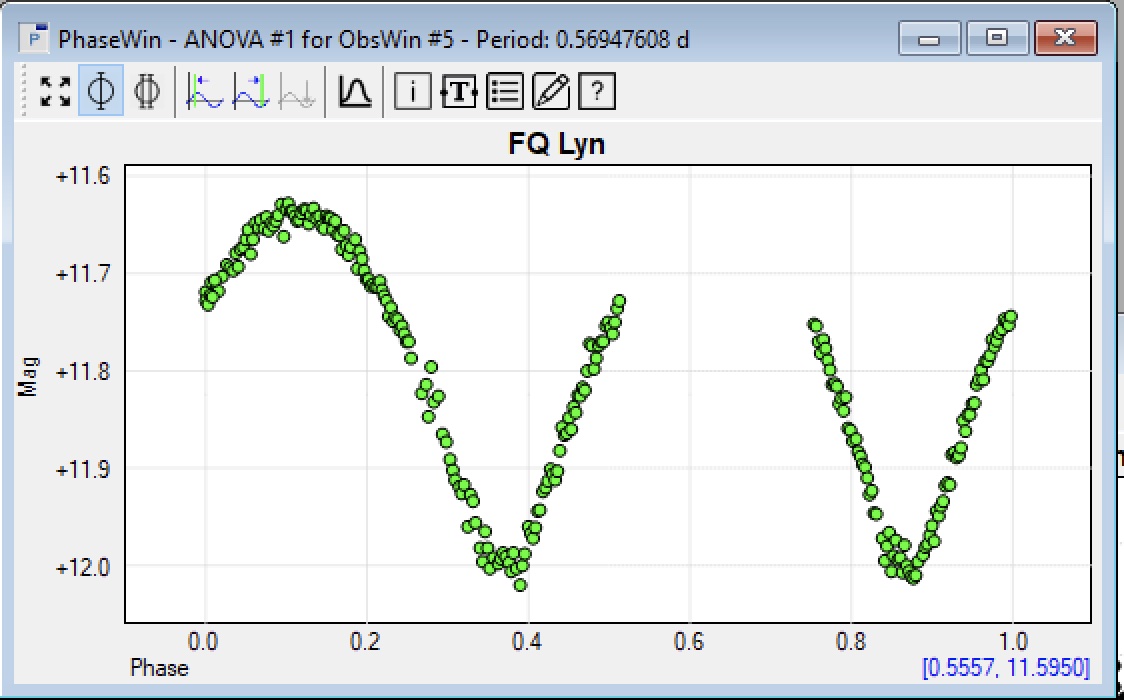Toggle the double phase display button
Screen dimensions: 1124x700
(x=146, y=92)
